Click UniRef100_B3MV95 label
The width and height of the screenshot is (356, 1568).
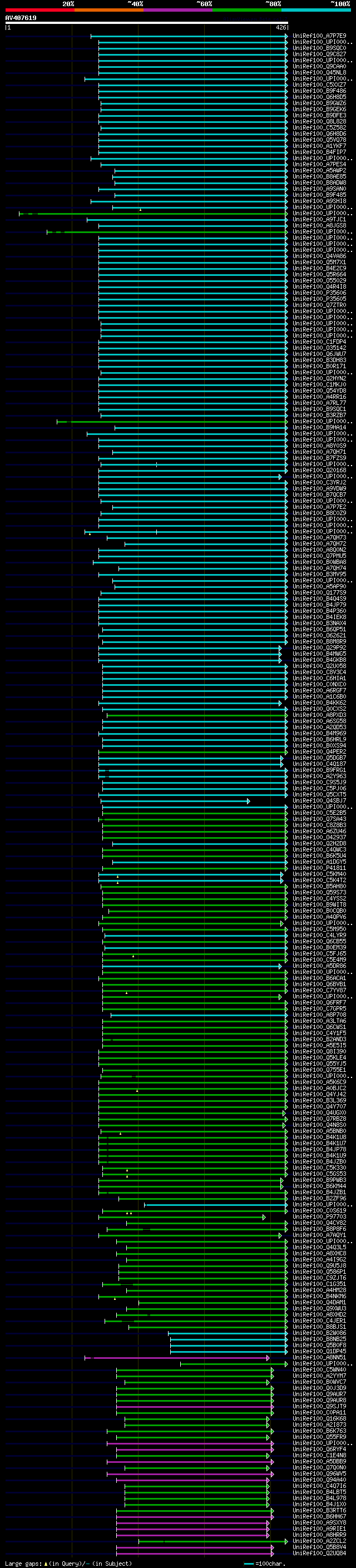(x=319, y=574)
